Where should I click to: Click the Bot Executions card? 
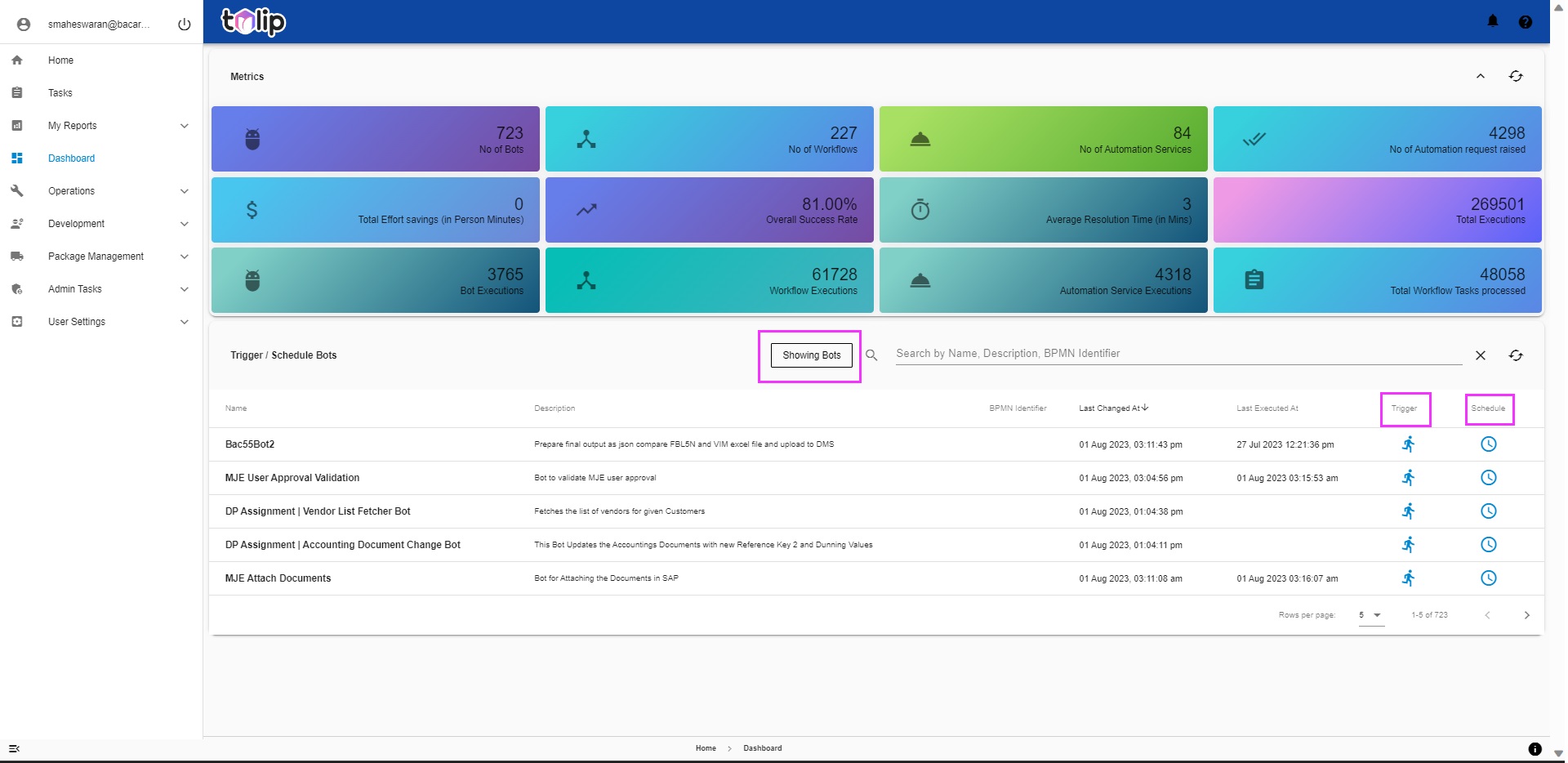point(376,280)
